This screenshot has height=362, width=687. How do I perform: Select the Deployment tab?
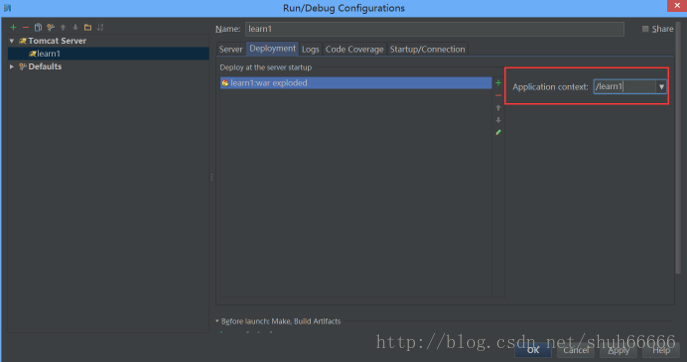273,49
